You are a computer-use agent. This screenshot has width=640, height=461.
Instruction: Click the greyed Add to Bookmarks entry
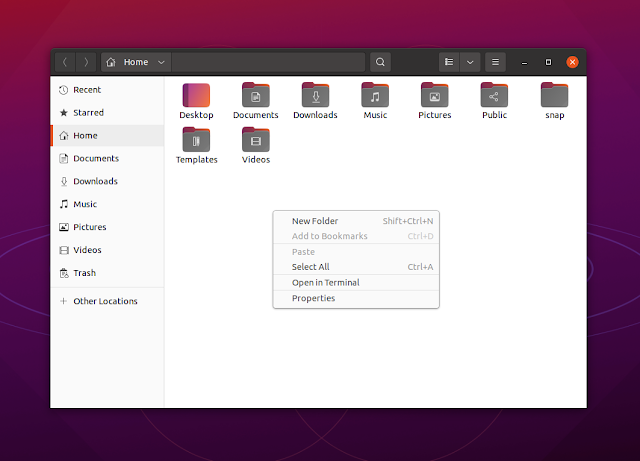tap(356, 236)
